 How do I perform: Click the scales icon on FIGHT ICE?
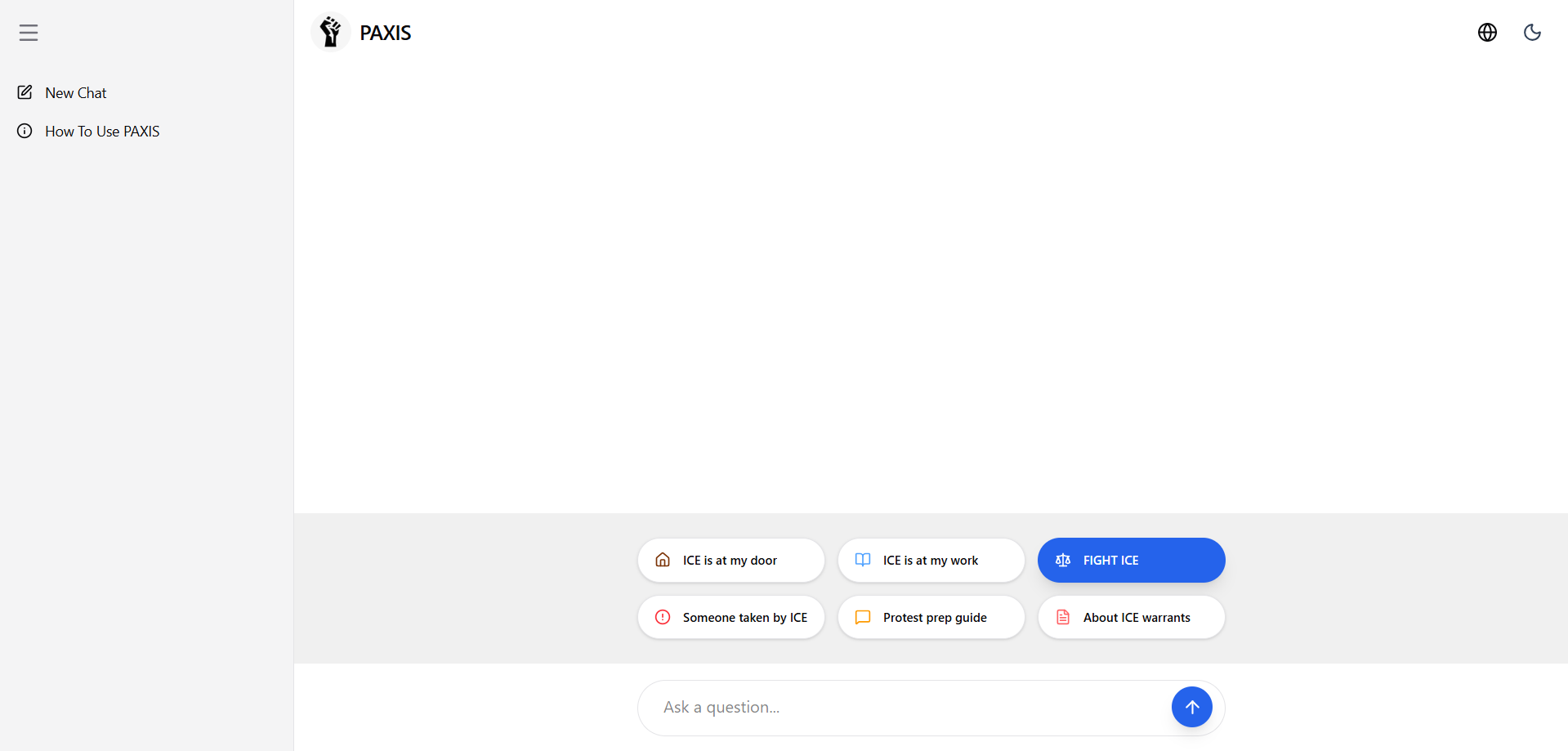point(1063,560)
